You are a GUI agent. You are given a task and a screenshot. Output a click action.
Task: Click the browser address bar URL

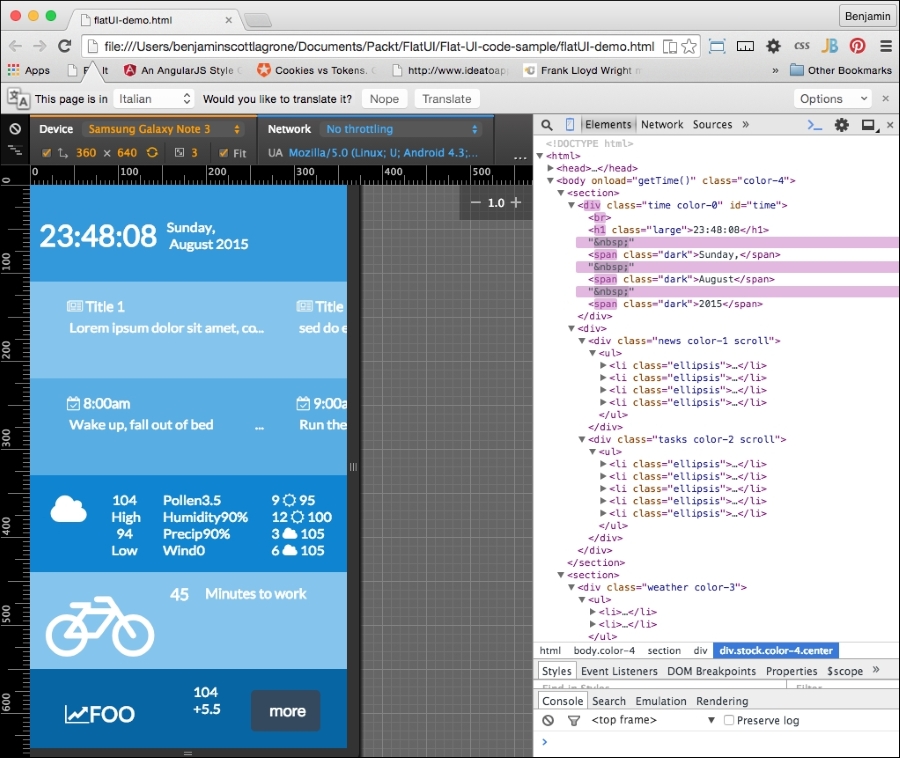[x=370, y=46]
